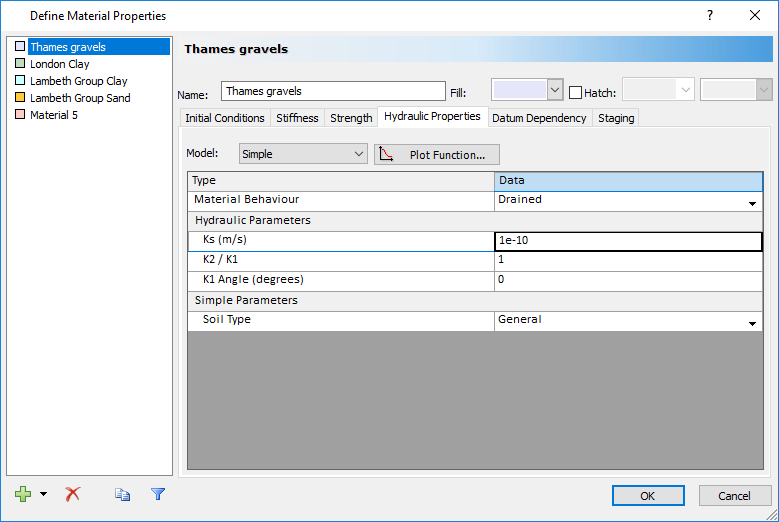Screen dimensions: 779x522
Task: Click the Soil Type label cell
Action: (x=341, y=321)
